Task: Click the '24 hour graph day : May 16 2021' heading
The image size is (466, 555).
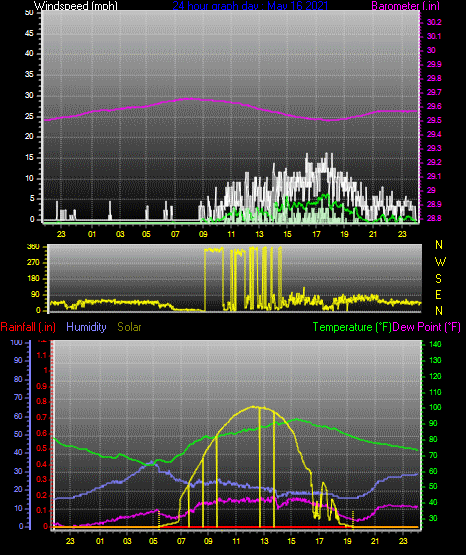Action: (x=251, y=6)
